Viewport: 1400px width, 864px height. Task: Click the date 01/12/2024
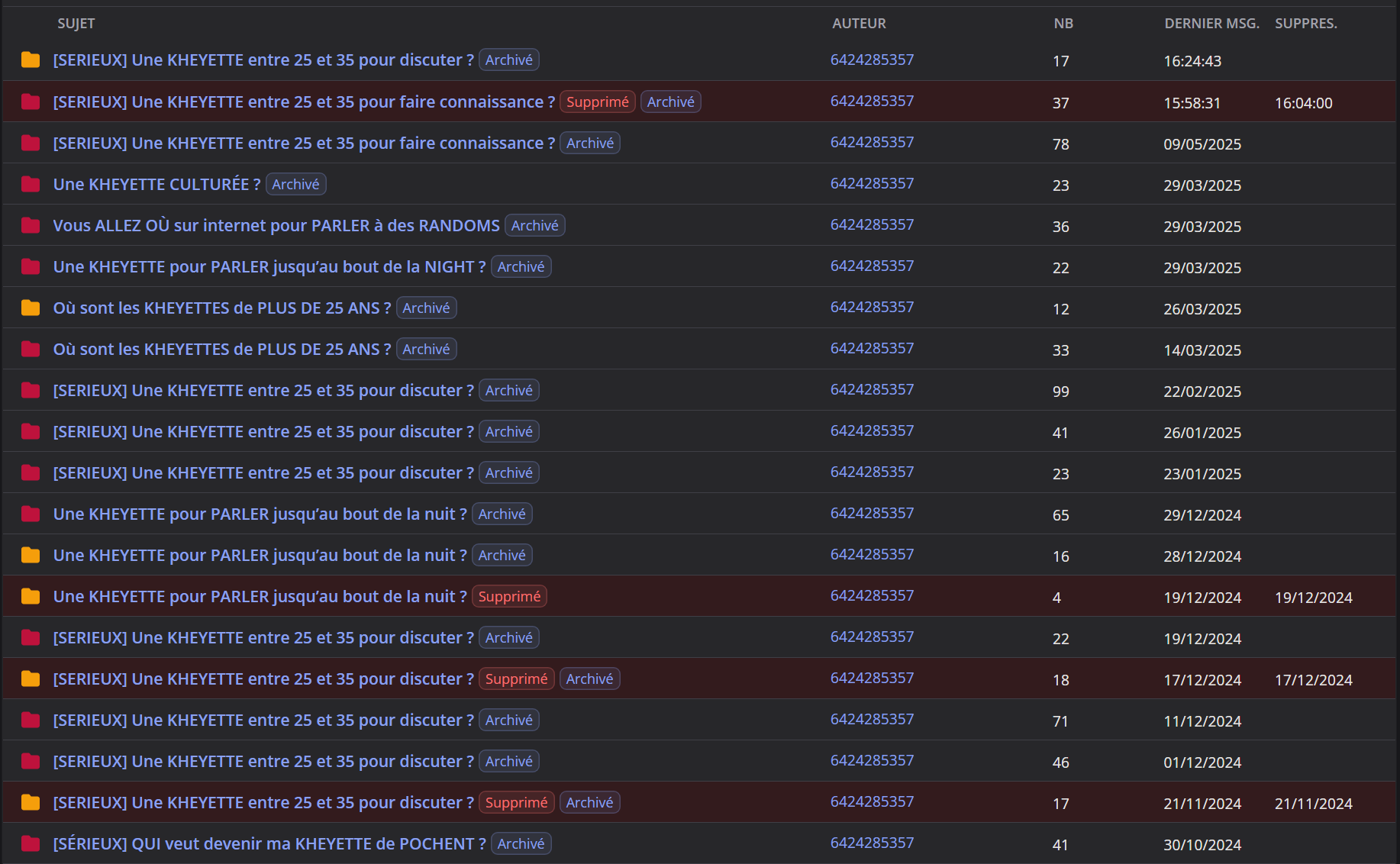coord(1202,762)
